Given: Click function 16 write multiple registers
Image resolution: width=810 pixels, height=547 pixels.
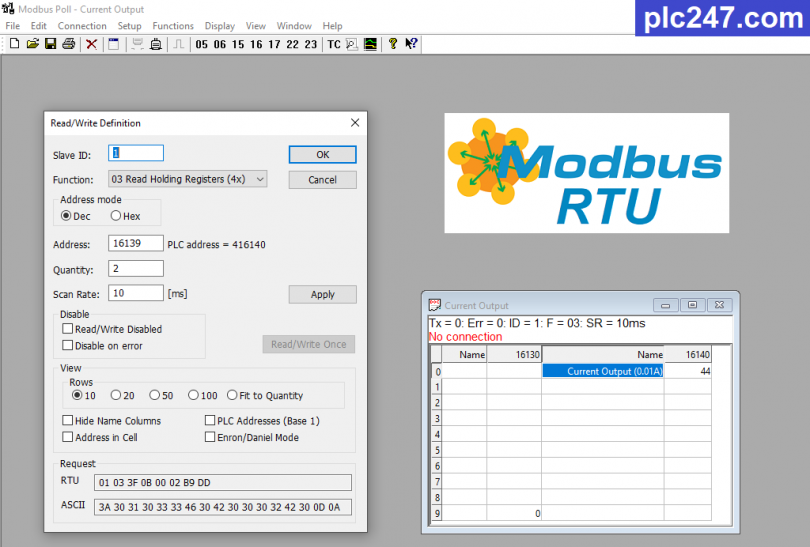Looking at the screenshot, I should pos(256,44).
